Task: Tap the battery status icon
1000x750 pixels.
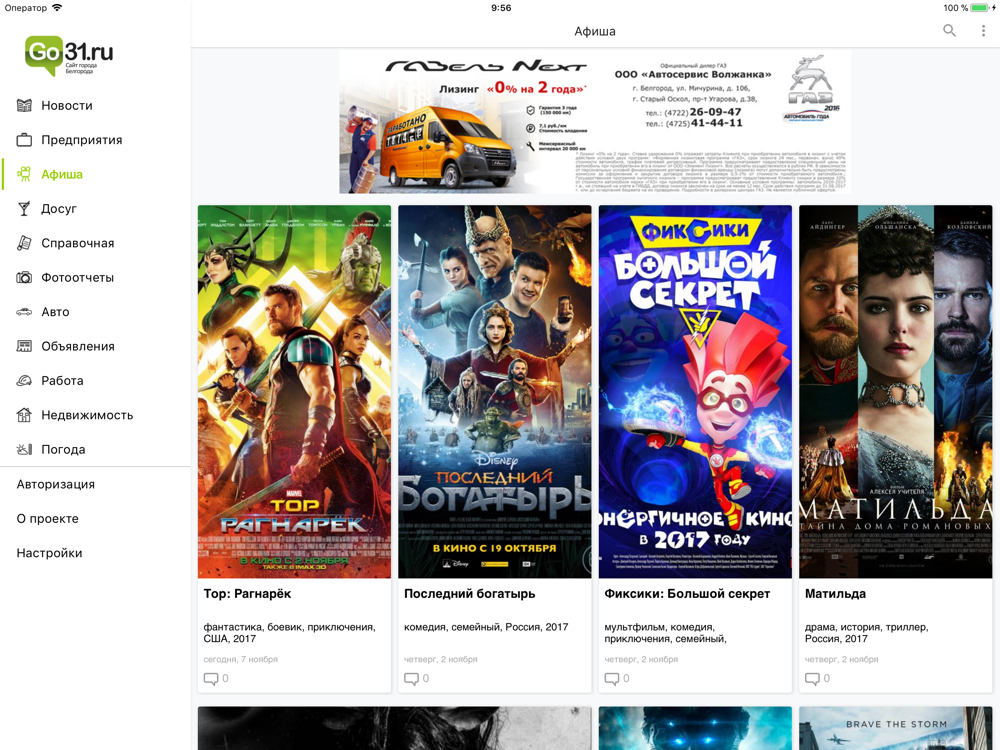Action: (x=982, y=8)
